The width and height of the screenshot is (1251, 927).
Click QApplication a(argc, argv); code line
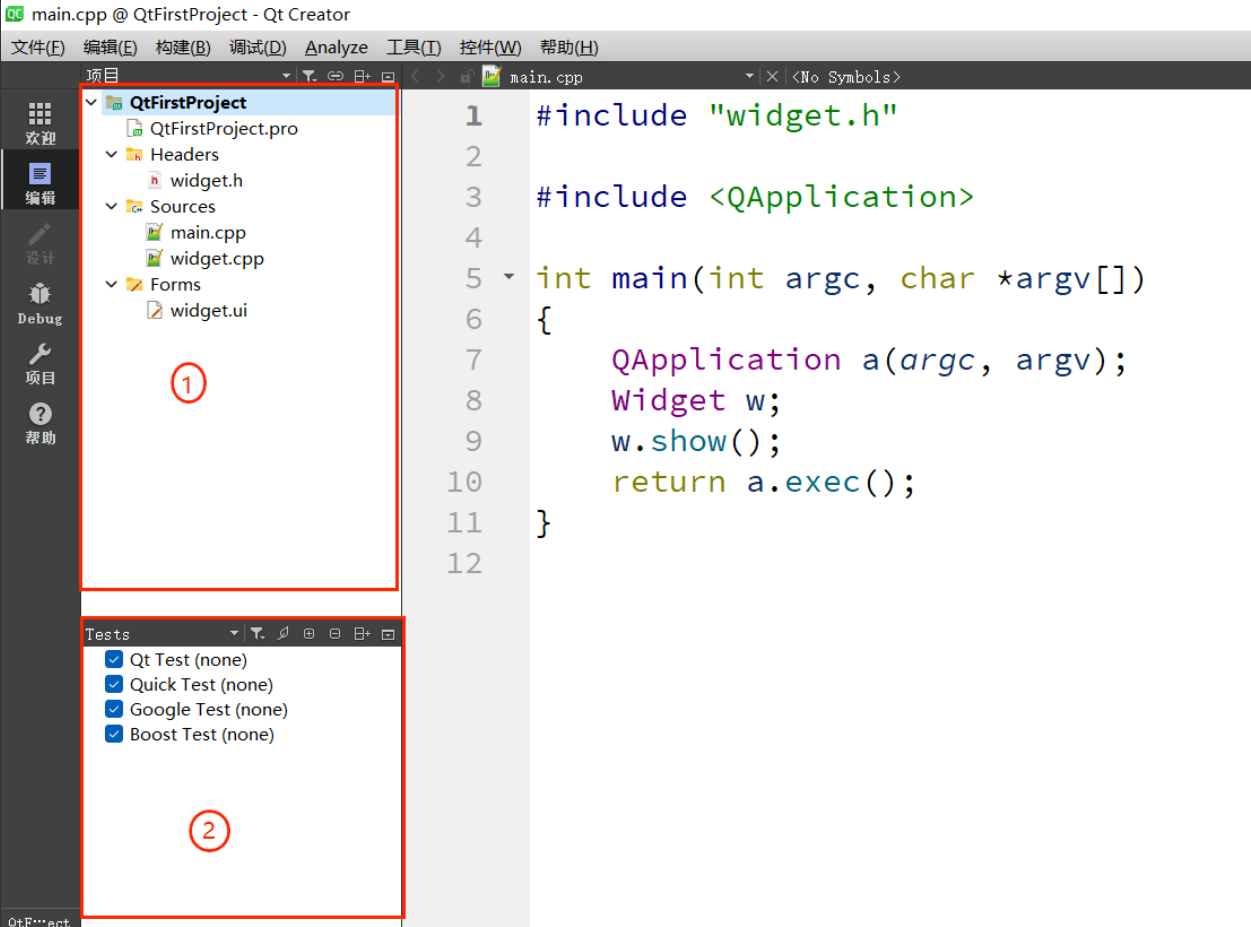[x=870, y=360]
